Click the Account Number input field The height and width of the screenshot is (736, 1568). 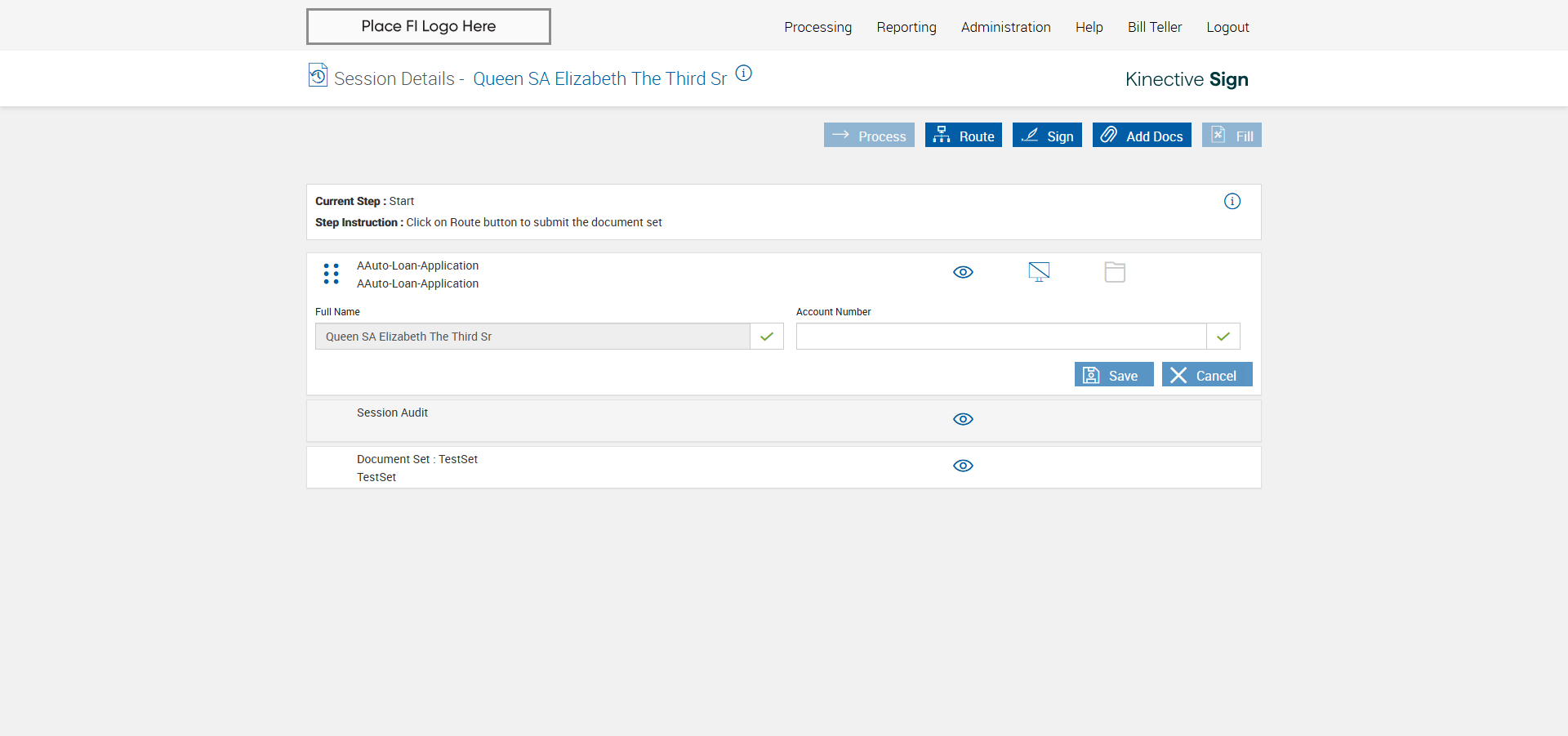pyautogui.click(x=1000, y=337)
